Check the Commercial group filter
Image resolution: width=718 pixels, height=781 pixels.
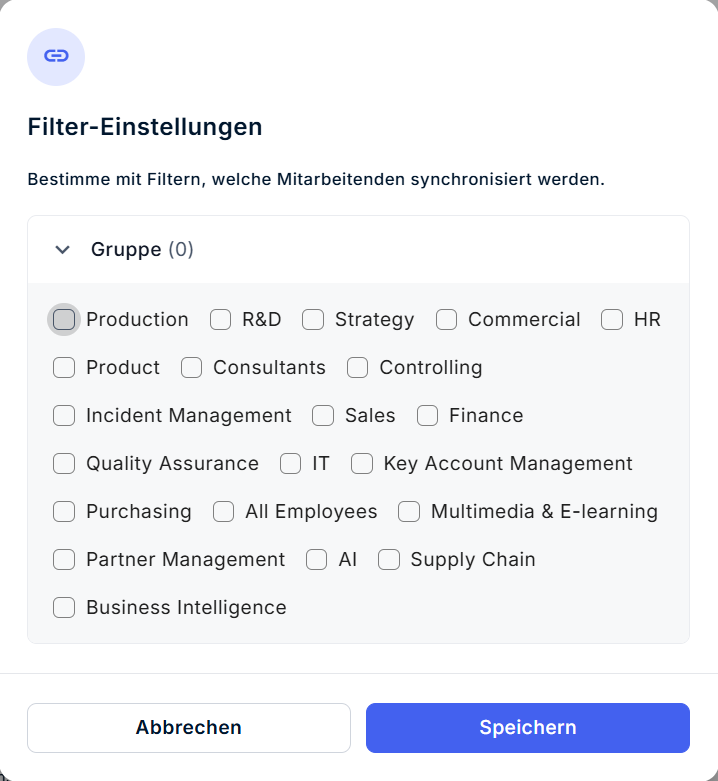[x=447, y=320]
